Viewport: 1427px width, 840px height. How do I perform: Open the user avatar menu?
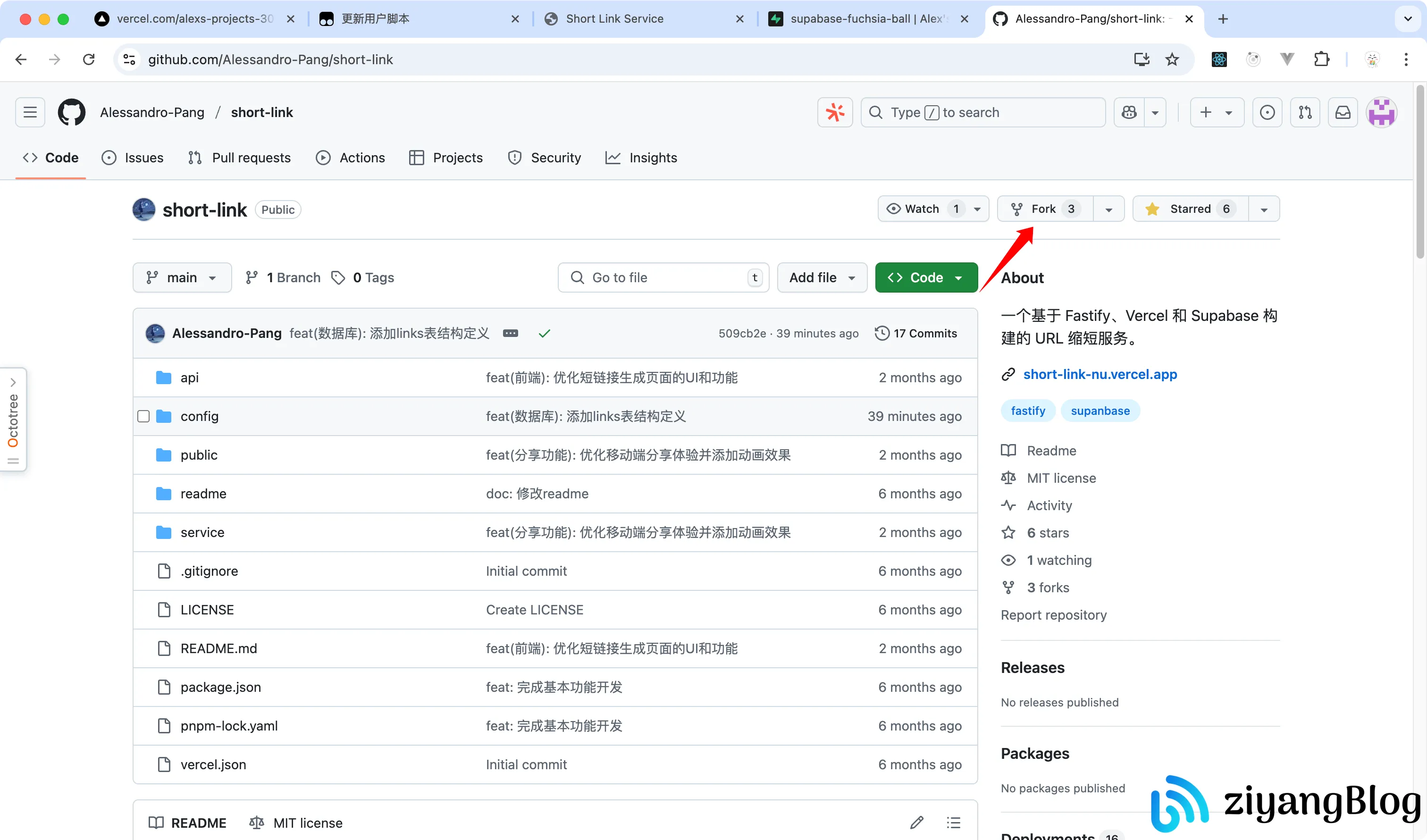[1382, 112]
